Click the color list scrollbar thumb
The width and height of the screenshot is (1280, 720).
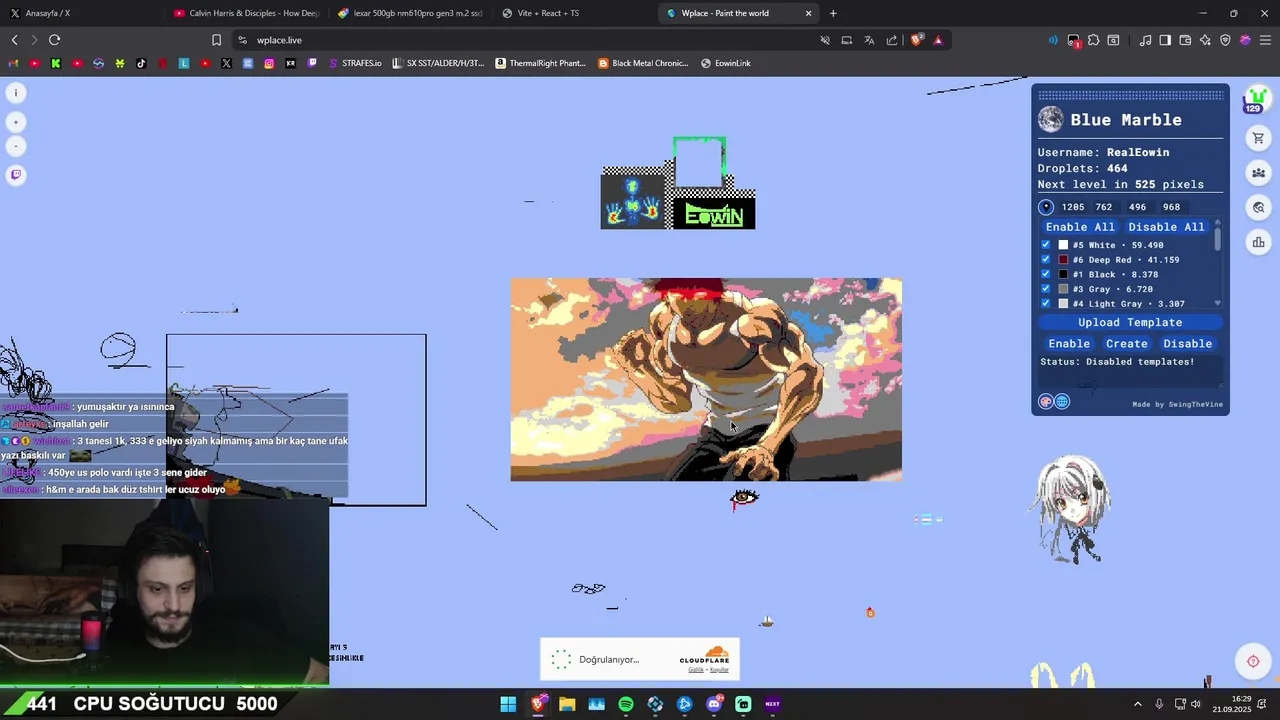(1218, 241)
